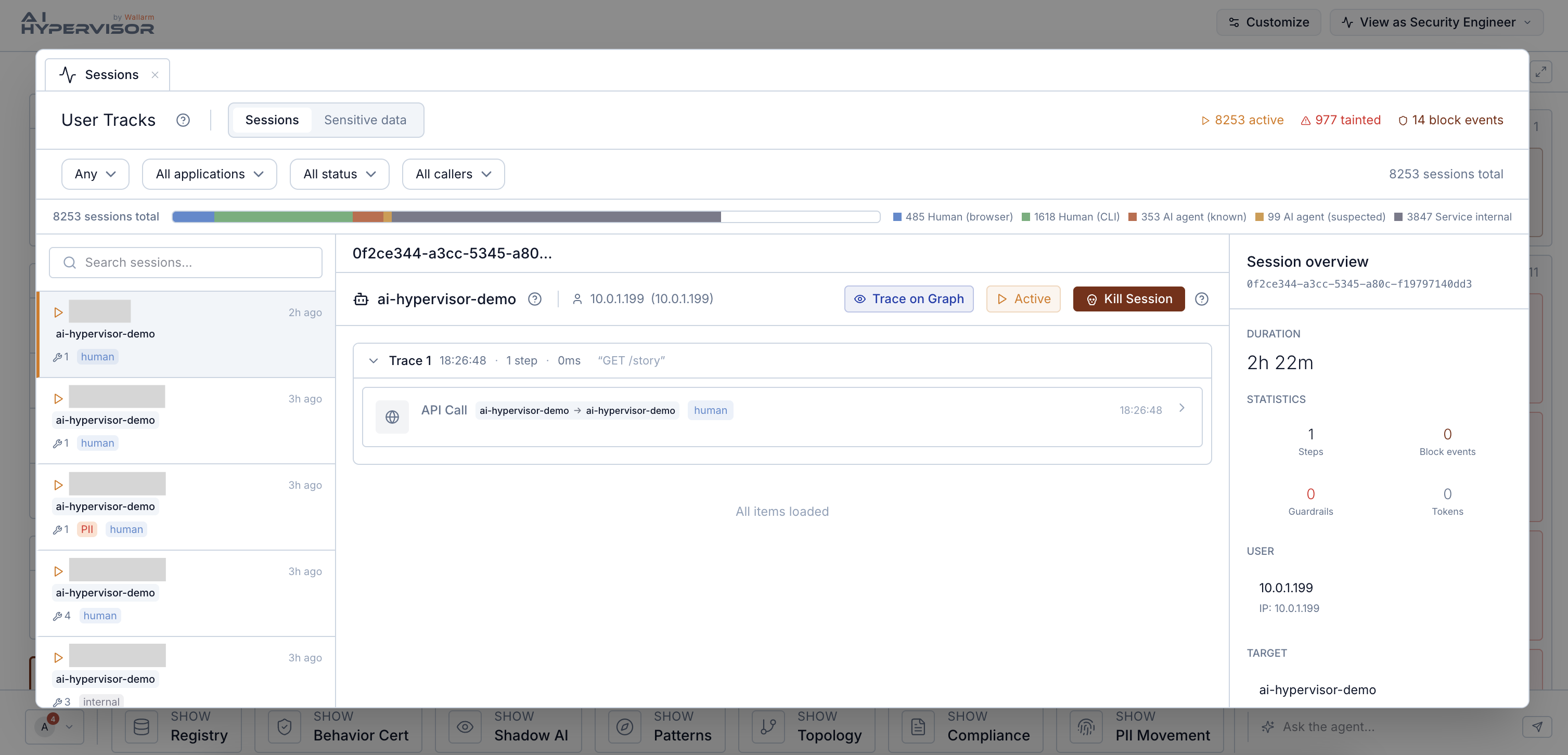Click human tag on API Call row
1568x755 pixels.
[710, 411]
